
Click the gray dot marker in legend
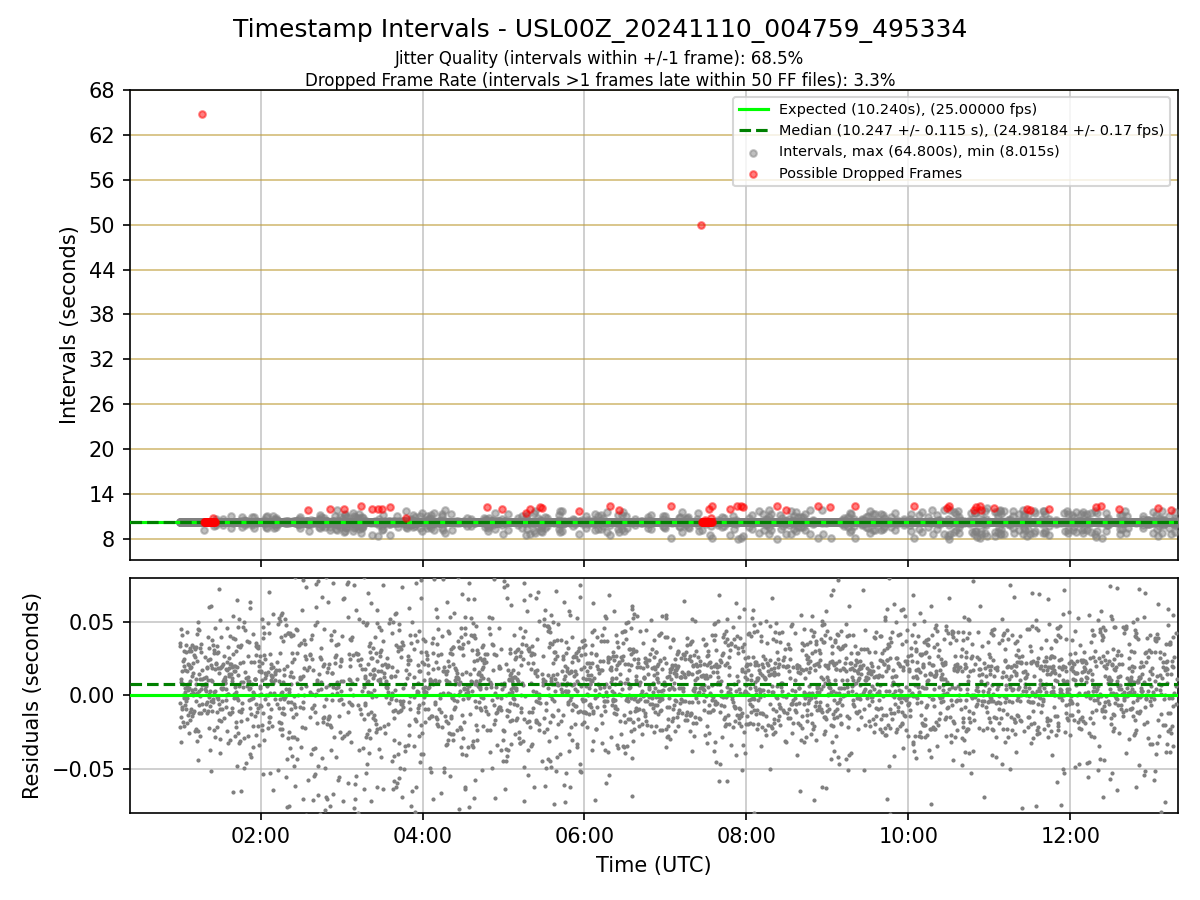[754, 153]
